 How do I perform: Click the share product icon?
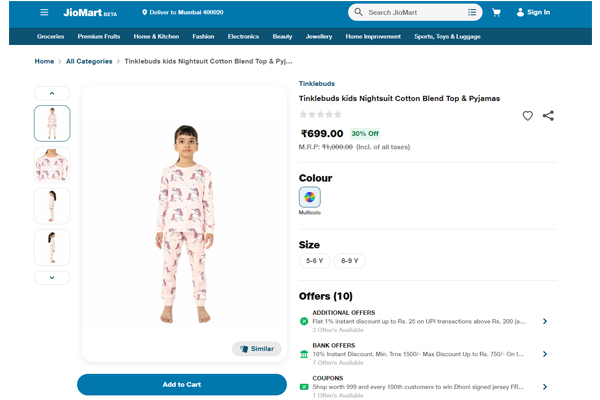[x=548, y=116]
